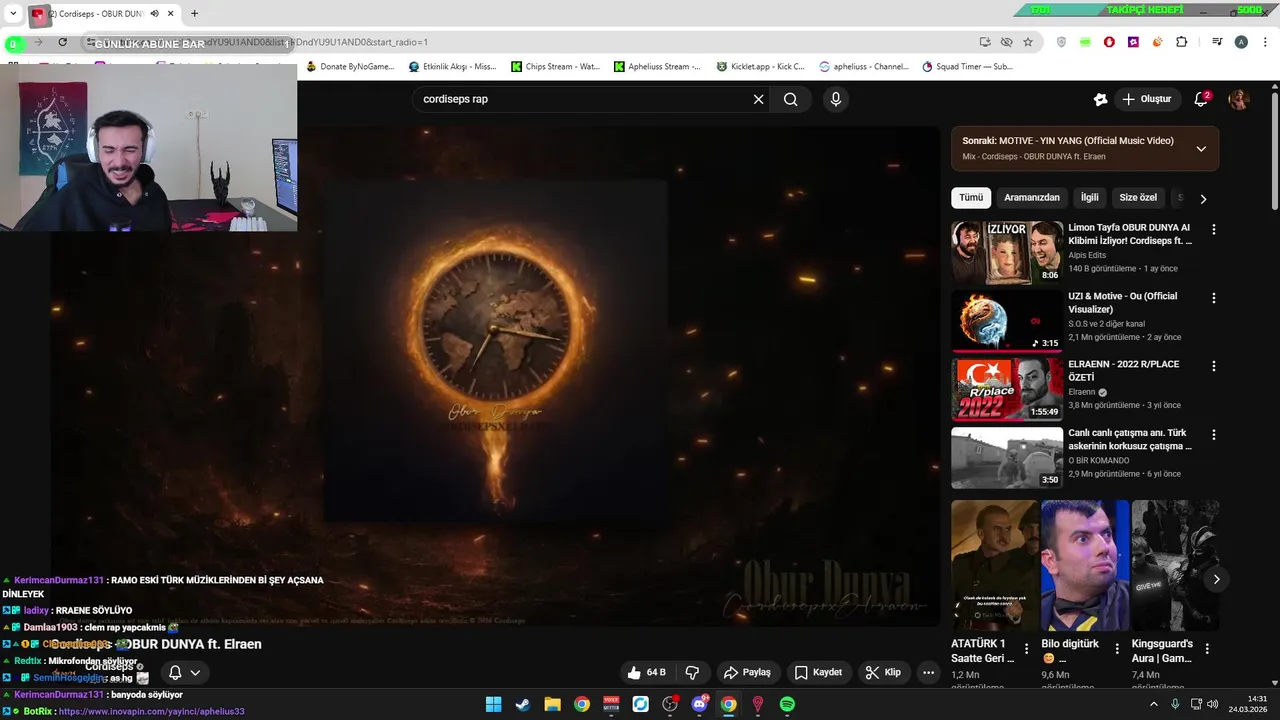
Task: Click the sparkle icon left of Oluştur
Action: tap(1100, 99)
